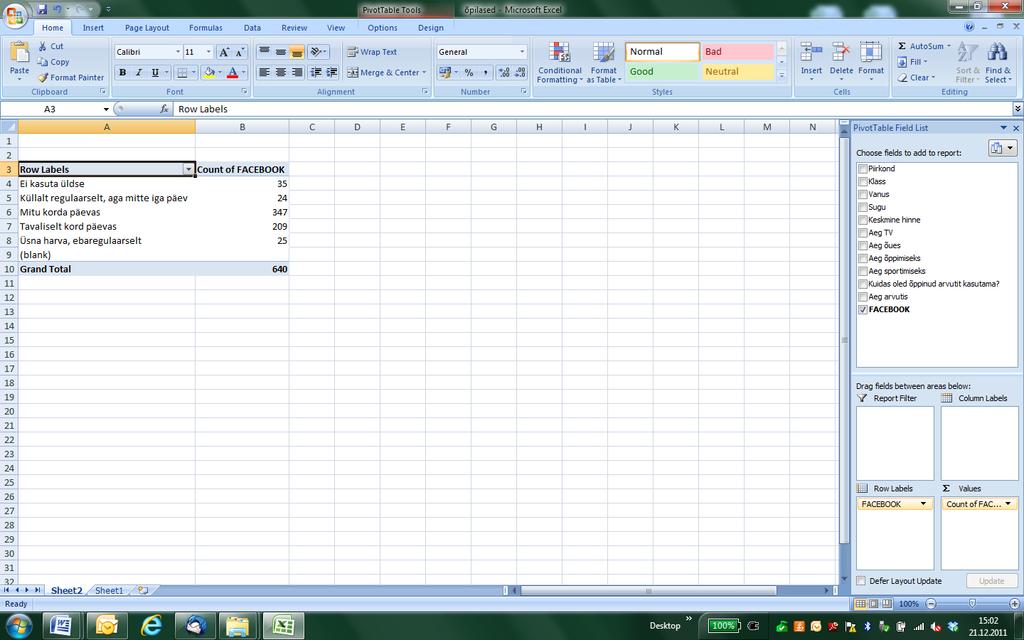
Task: Open the General number format dropdown
Action: point(522,52)
